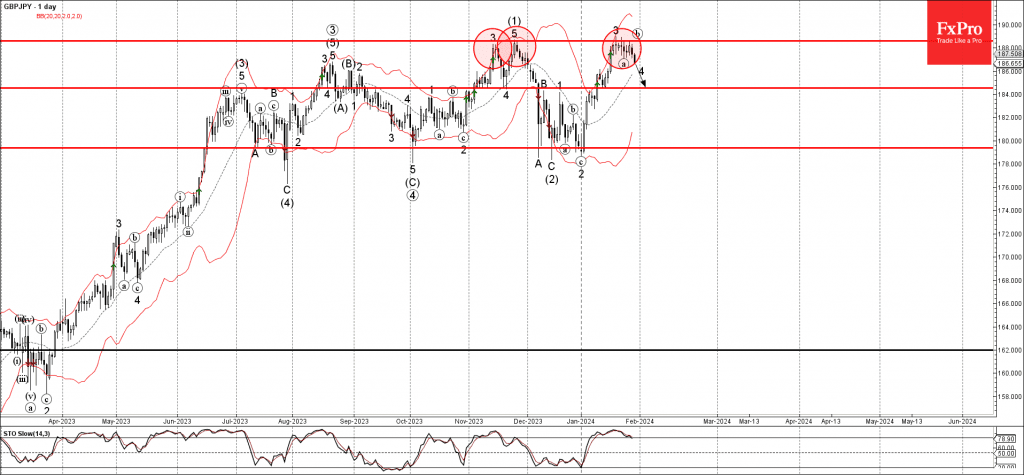The width and height of the screenshot is (1024, 475).
Task: Click the Jun-2024 date label
Action: [963, 422]
